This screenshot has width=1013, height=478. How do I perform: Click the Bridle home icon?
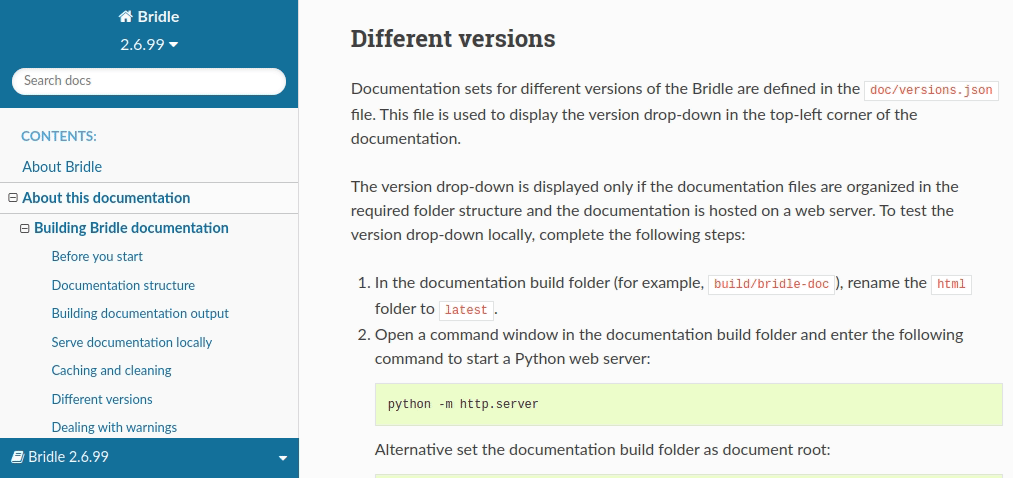click(x=125, y=17)
